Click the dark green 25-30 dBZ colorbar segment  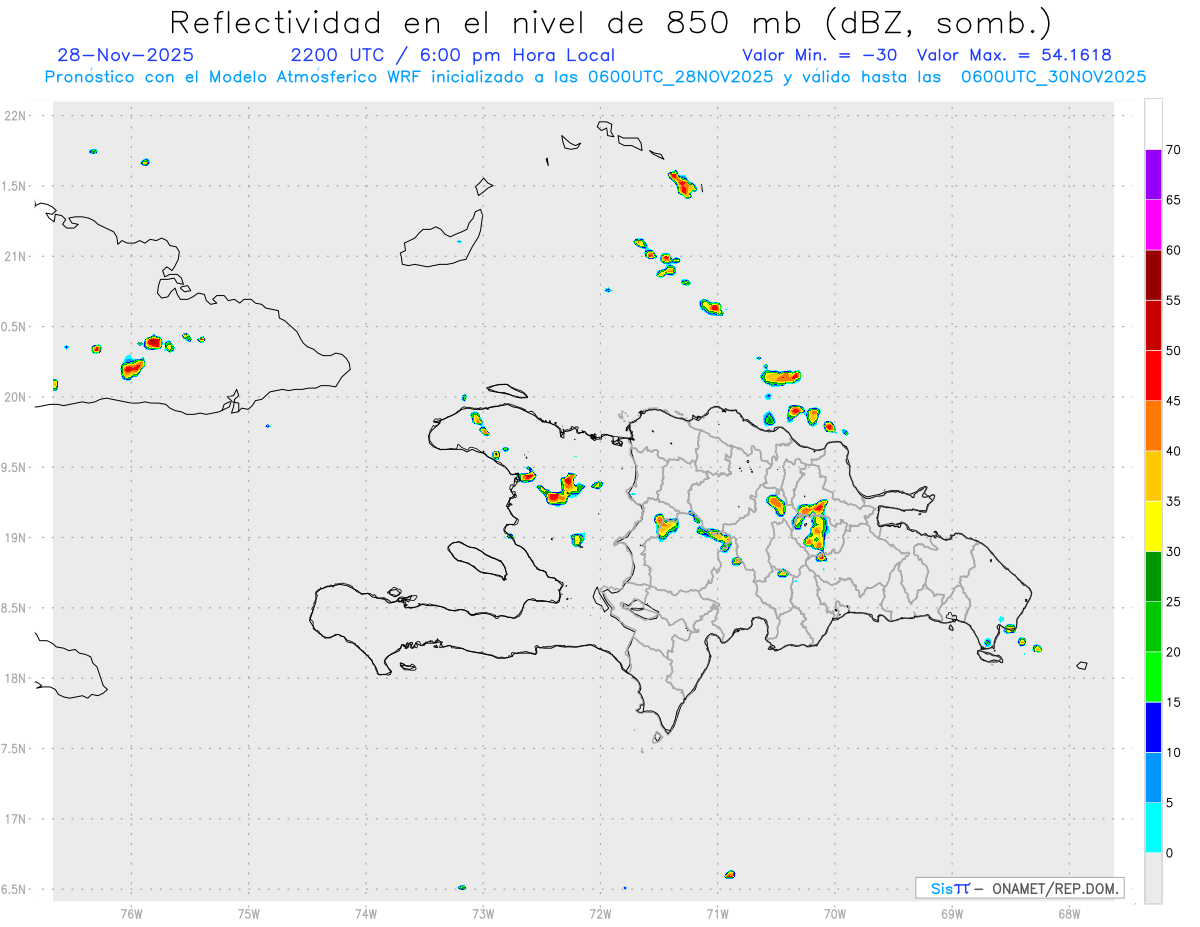(1153, 577)
